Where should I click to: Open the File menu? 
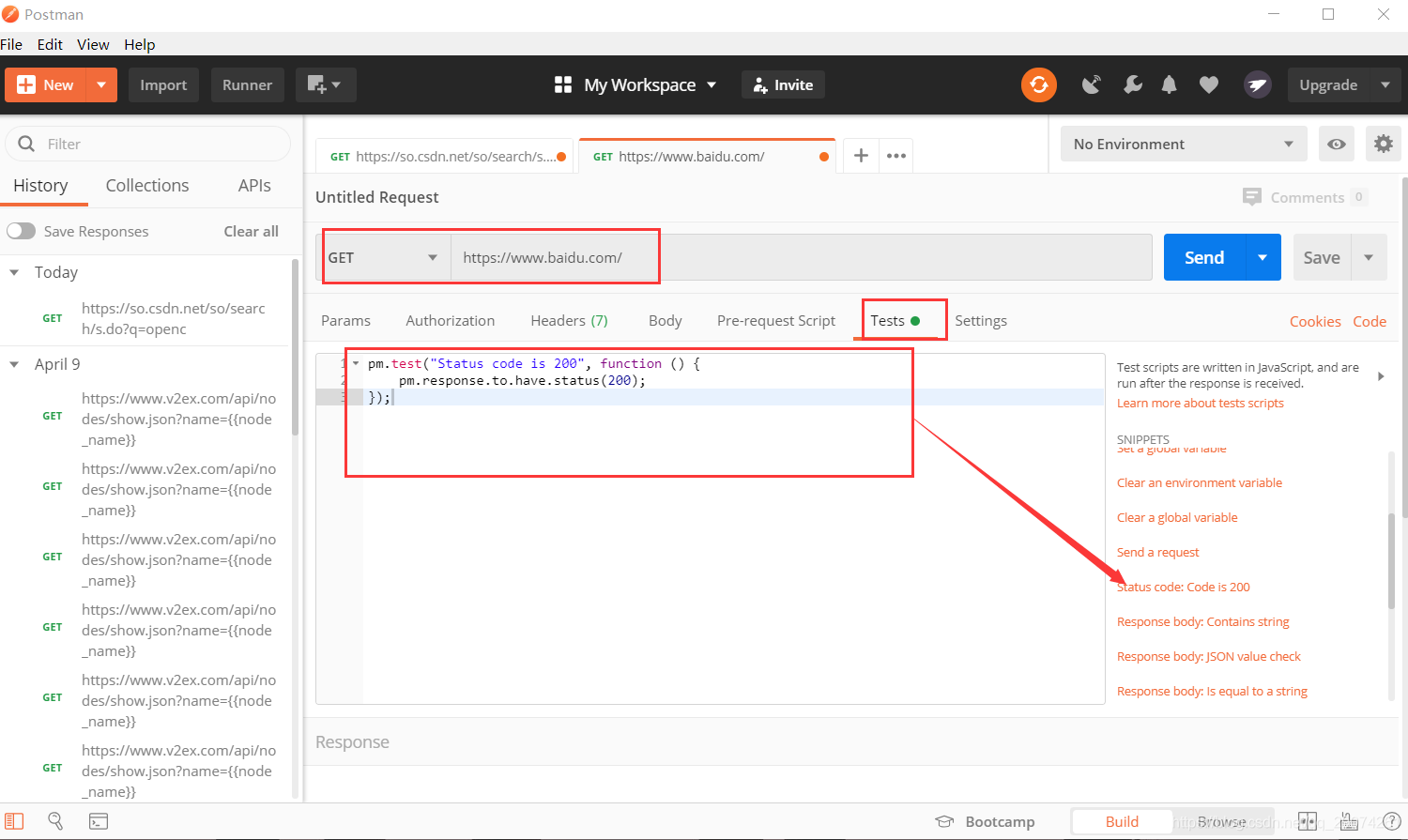point(11,44)
